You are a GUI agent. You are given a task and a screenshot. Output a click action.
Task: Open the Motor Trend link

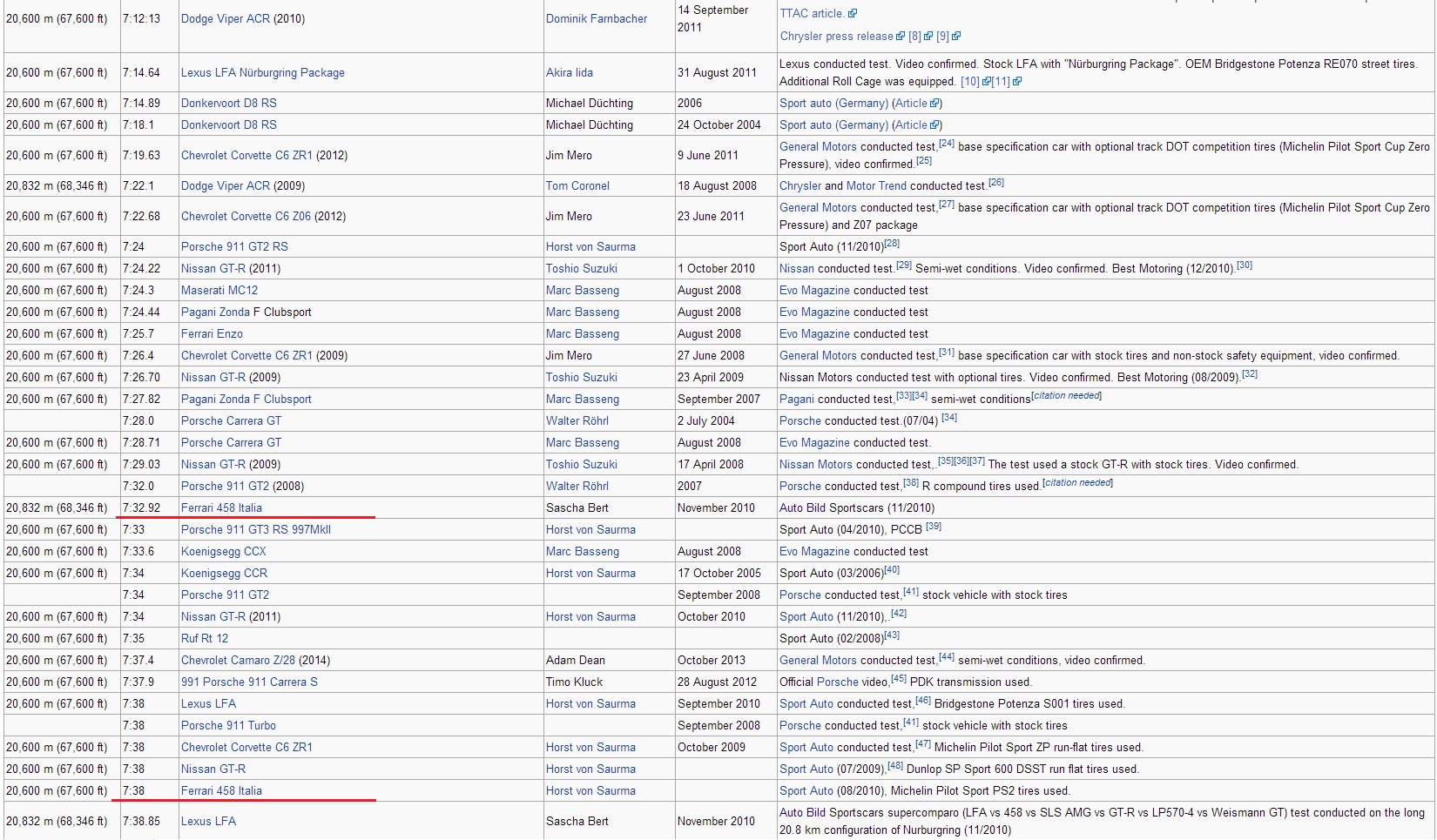(x=877, y=185)
